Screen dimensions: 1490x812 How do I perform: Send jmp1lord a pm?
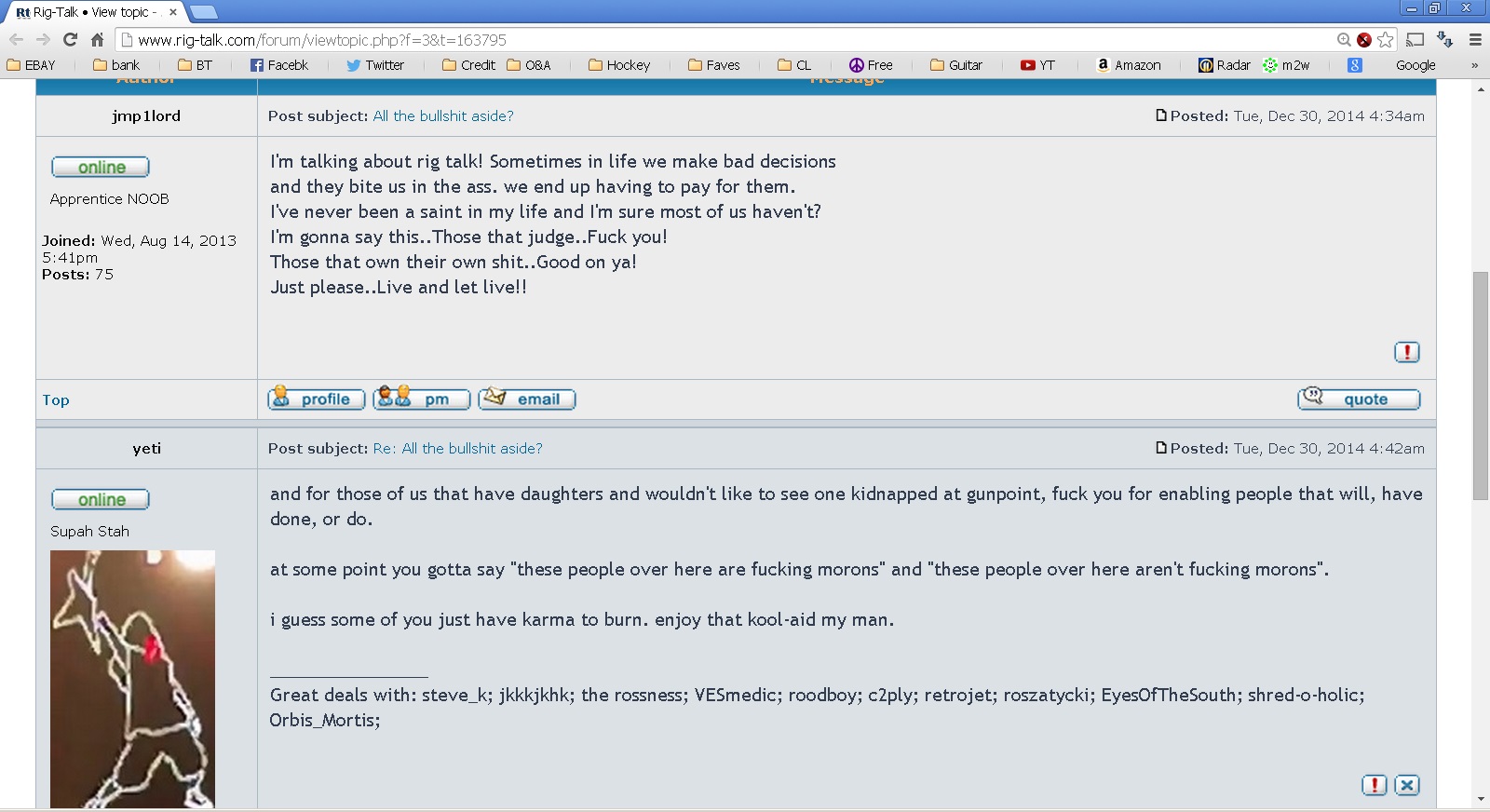click(x=422, y=399)
